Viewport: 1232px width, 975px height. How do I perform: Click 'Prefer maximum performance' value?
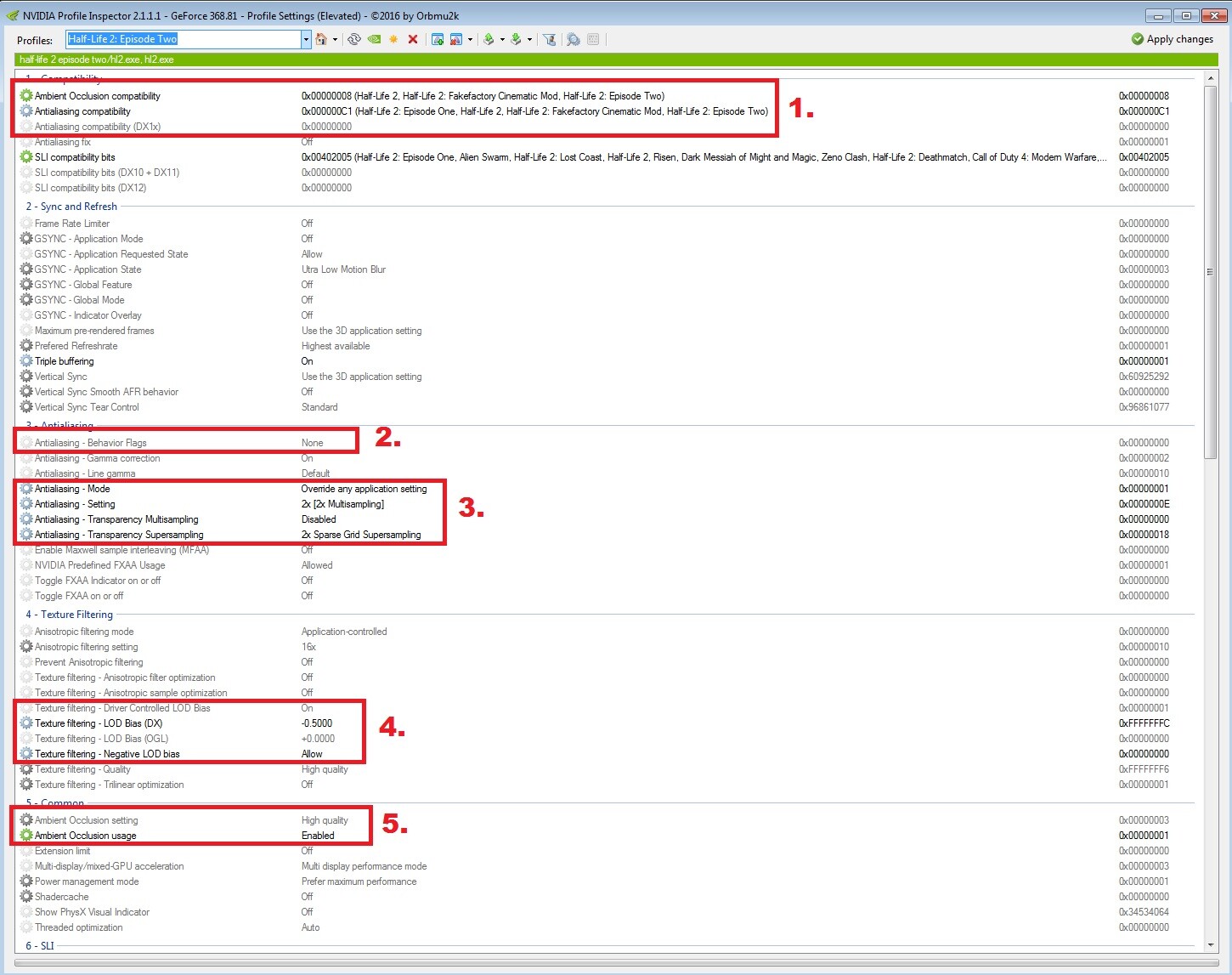click(359, 881)
